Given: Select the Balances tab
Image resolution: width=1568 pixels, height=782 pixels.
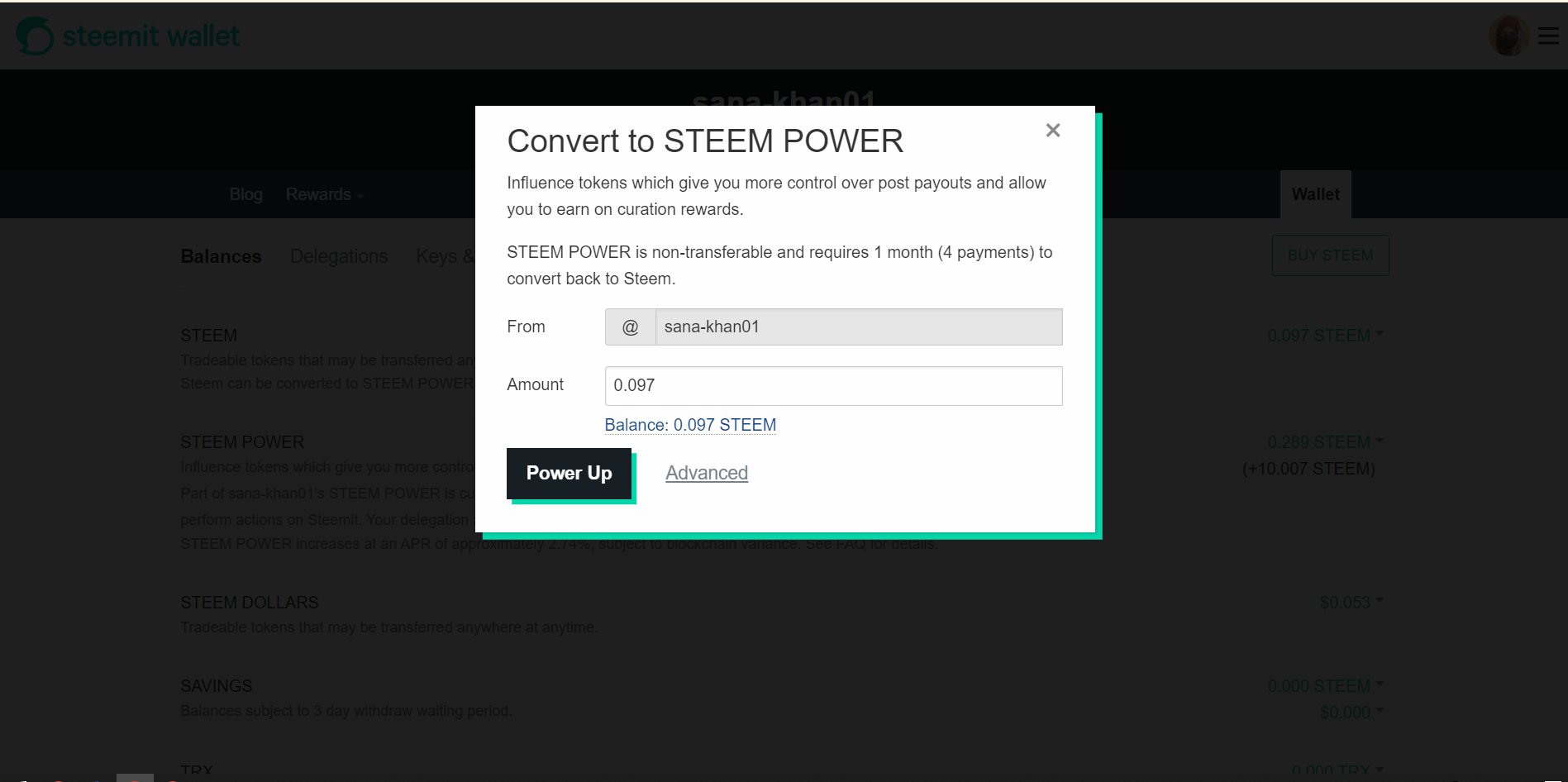Looking at the screenshot, I should [x=221, y=256].
